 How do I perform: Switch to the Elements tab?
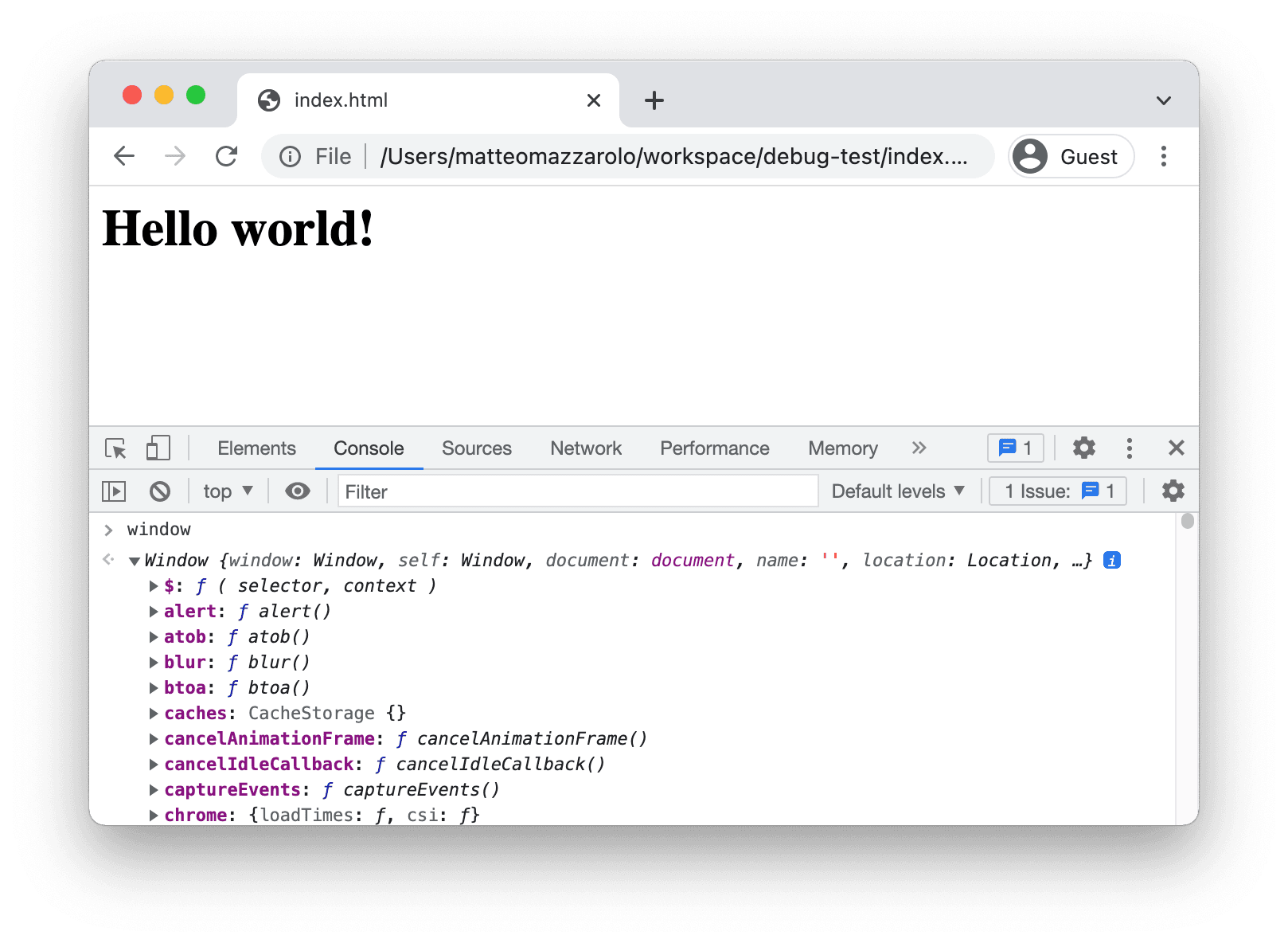(x=256, y=448)
